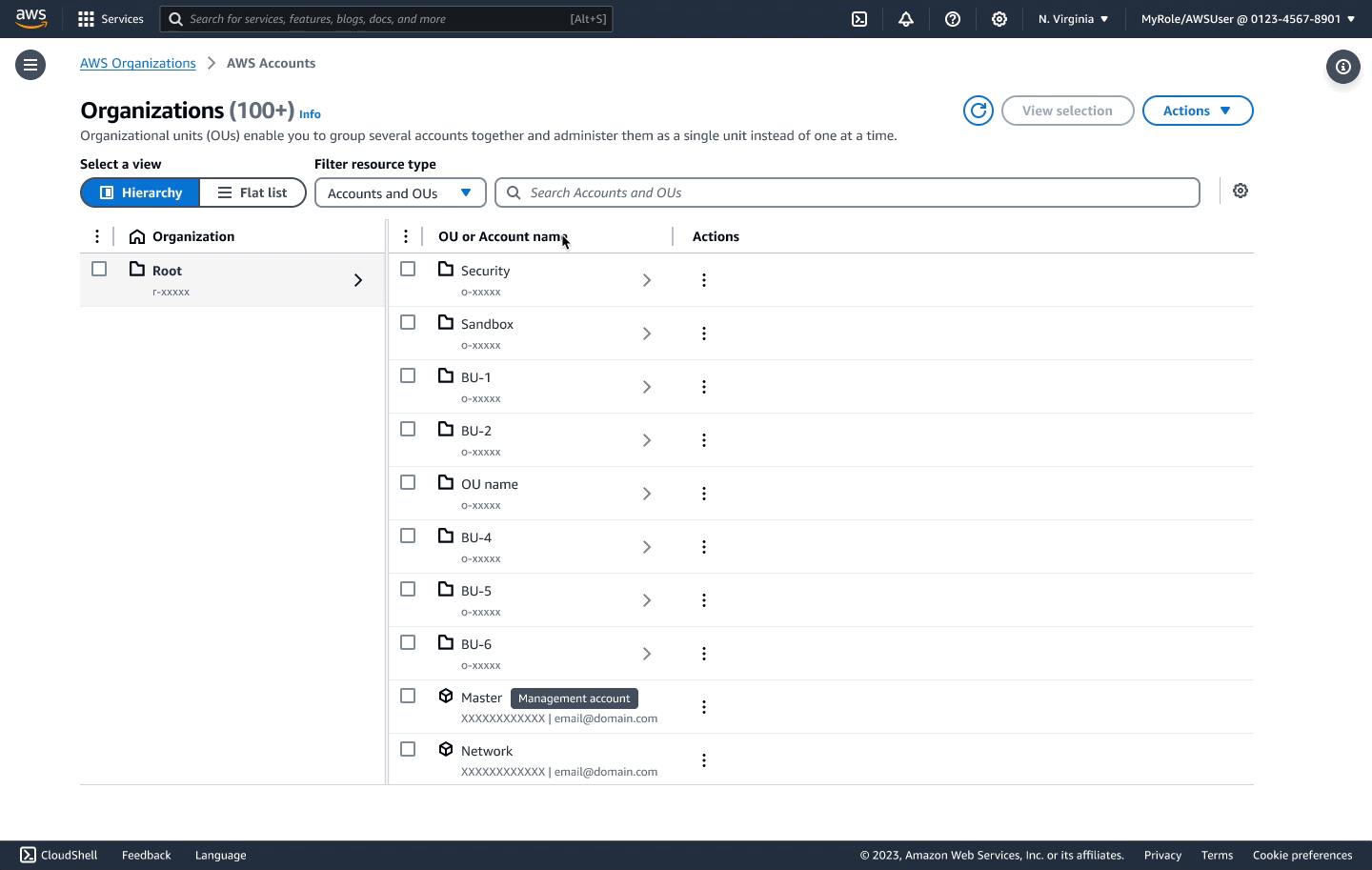Expand the BU-2 chevron
The image size is (1372, 870).
(647, 440)
